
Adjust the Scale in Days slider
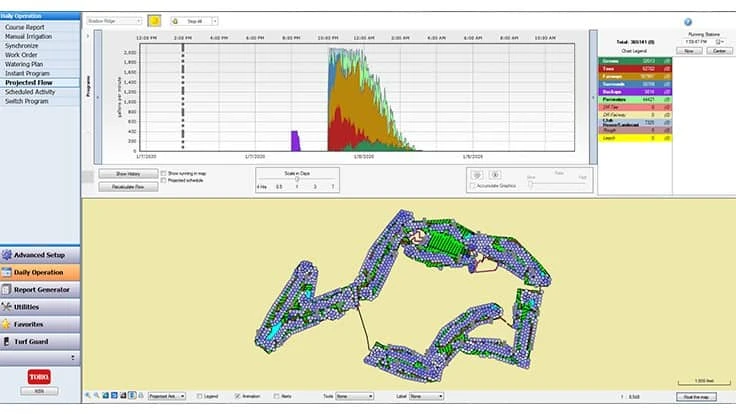coord(297,180)
